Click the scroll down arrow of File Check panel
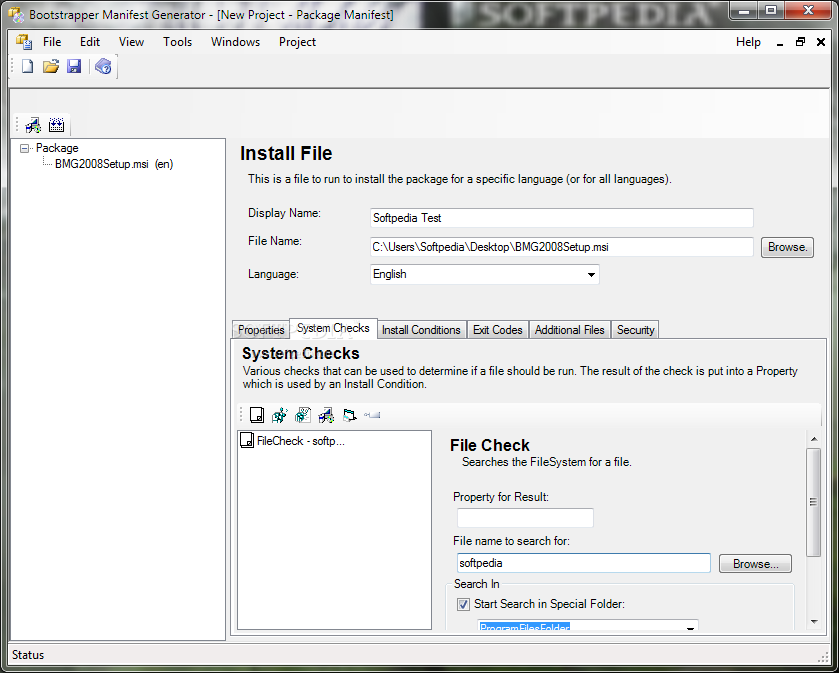This screenshot has height=673, width=839. pyautogui.click(x=814, y=622)
